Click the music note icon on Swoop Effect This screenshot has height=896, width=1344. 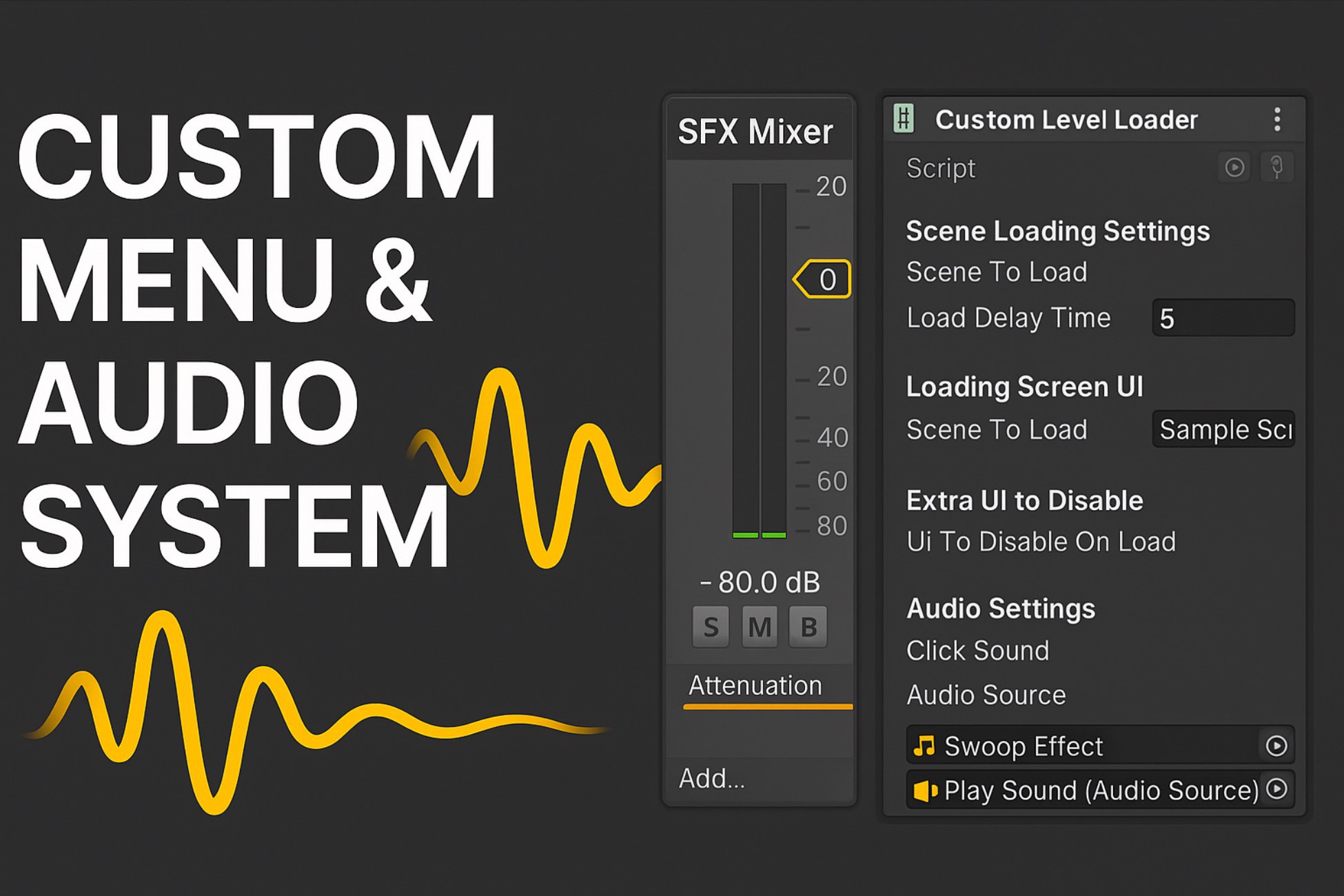924,746
